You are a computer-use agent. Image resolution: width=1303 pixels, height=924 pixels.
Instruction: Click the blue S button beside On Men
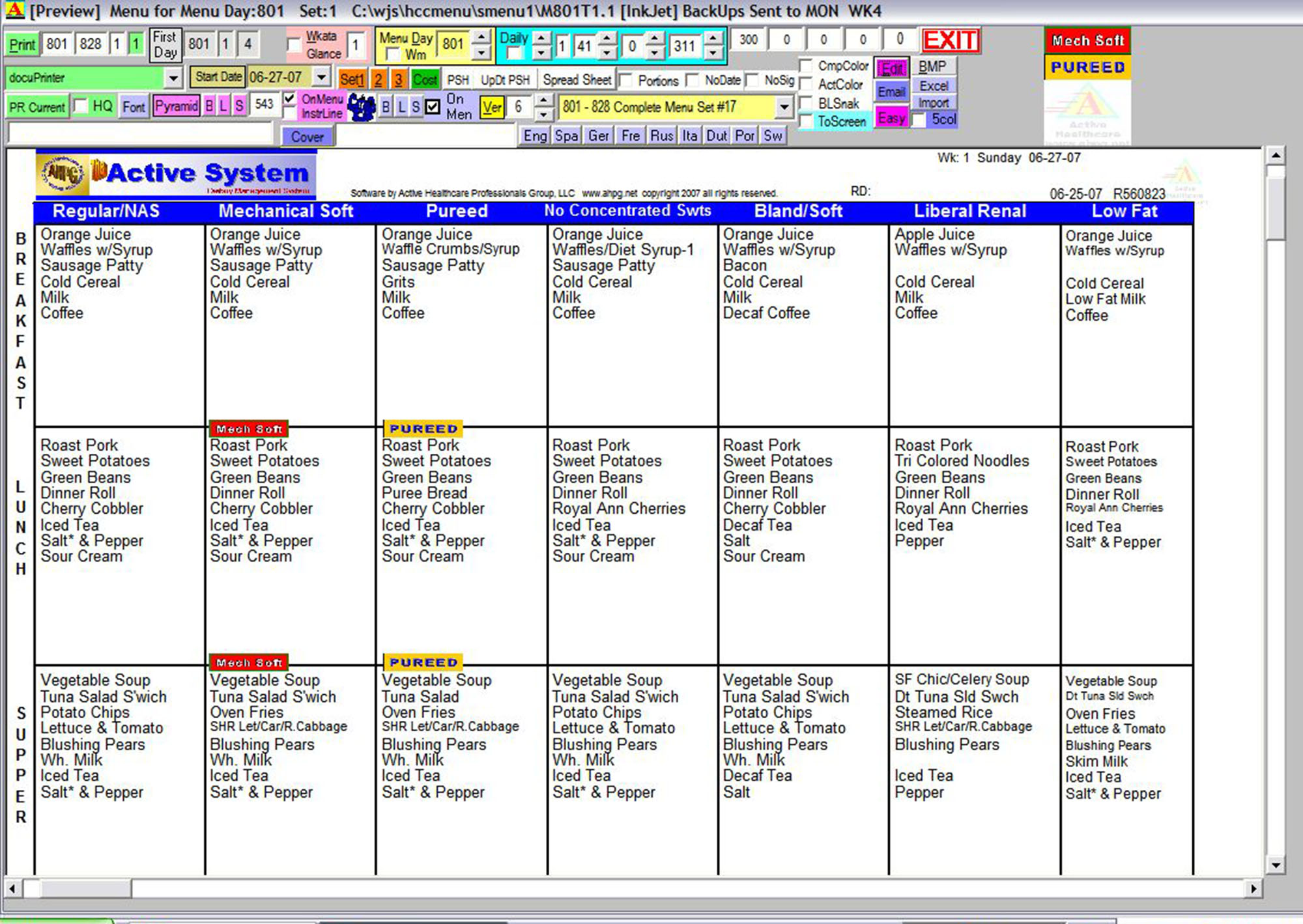(x=416, y=107)
